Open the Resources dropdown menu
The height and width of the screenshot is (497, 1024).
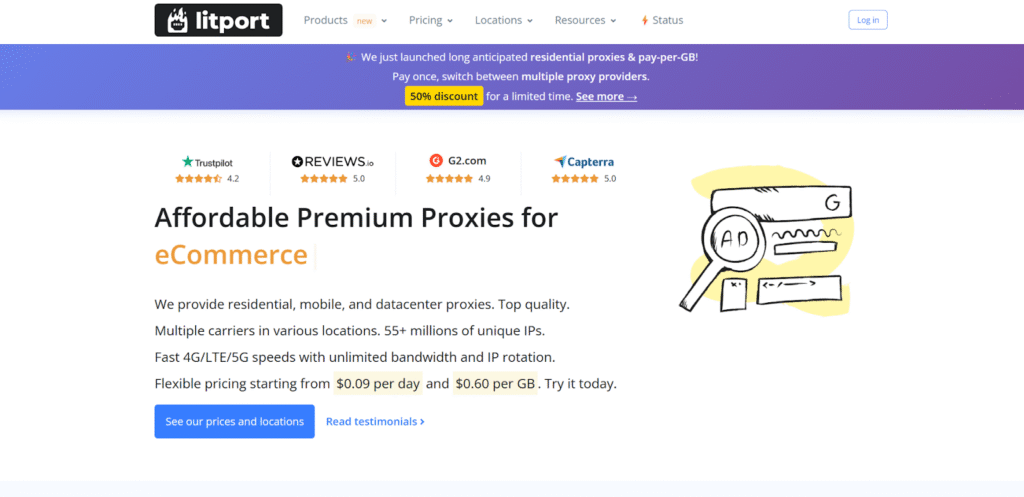(585, 20)
